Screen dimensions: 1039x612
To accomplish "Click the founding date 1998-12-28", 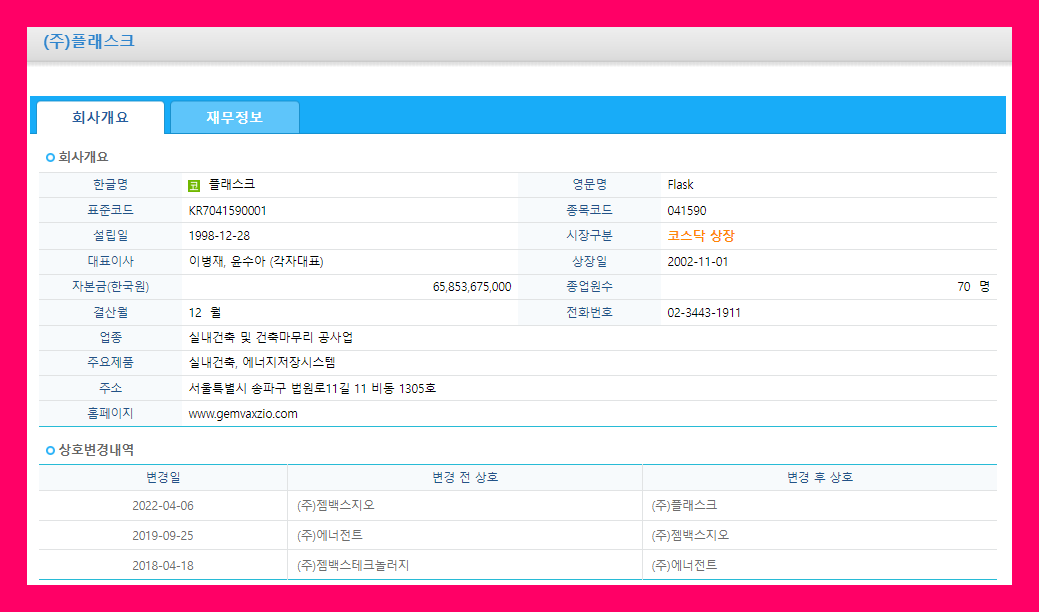I will 219,236.
